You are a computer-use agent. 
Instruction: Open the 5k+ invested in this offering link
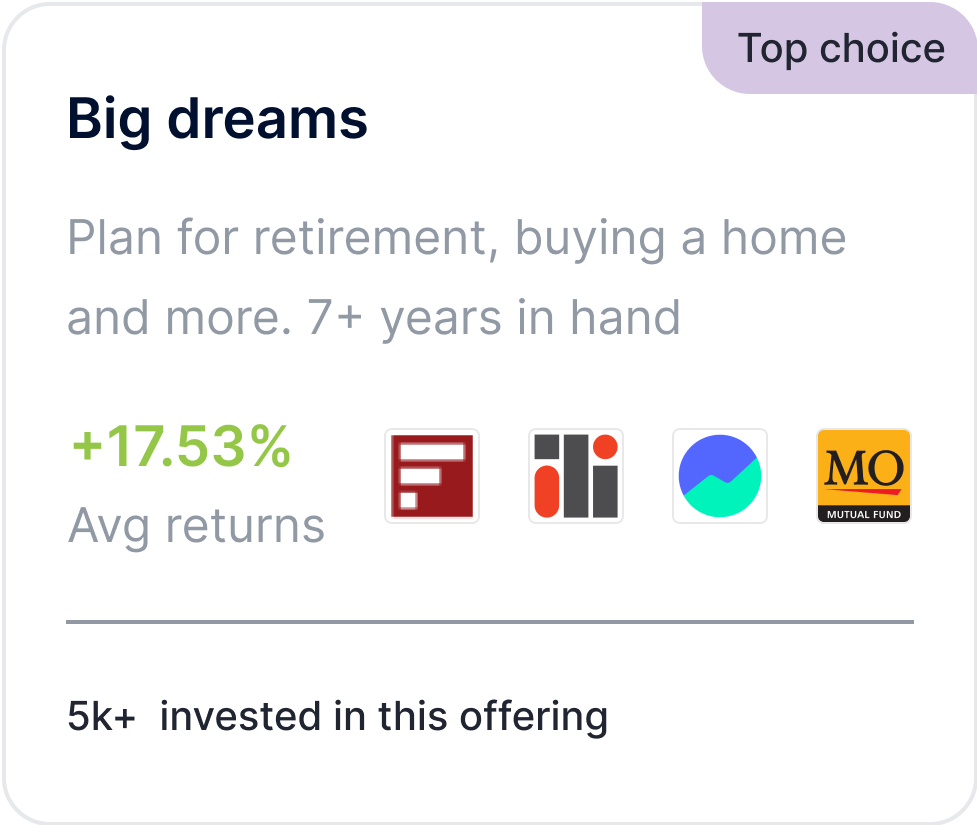(336, 715)
